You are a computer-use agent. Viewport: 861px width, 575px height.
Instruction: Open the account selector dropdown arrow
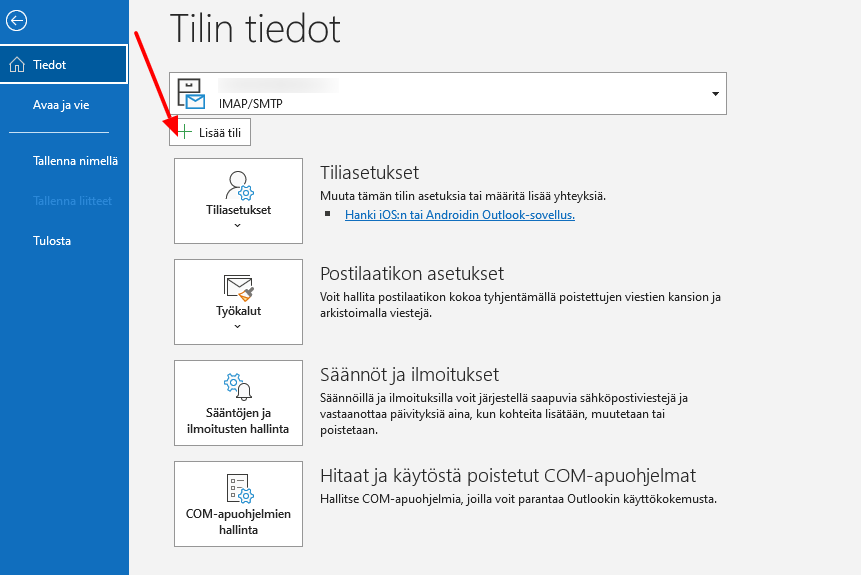pyautogui.click(x=715, y=94)
